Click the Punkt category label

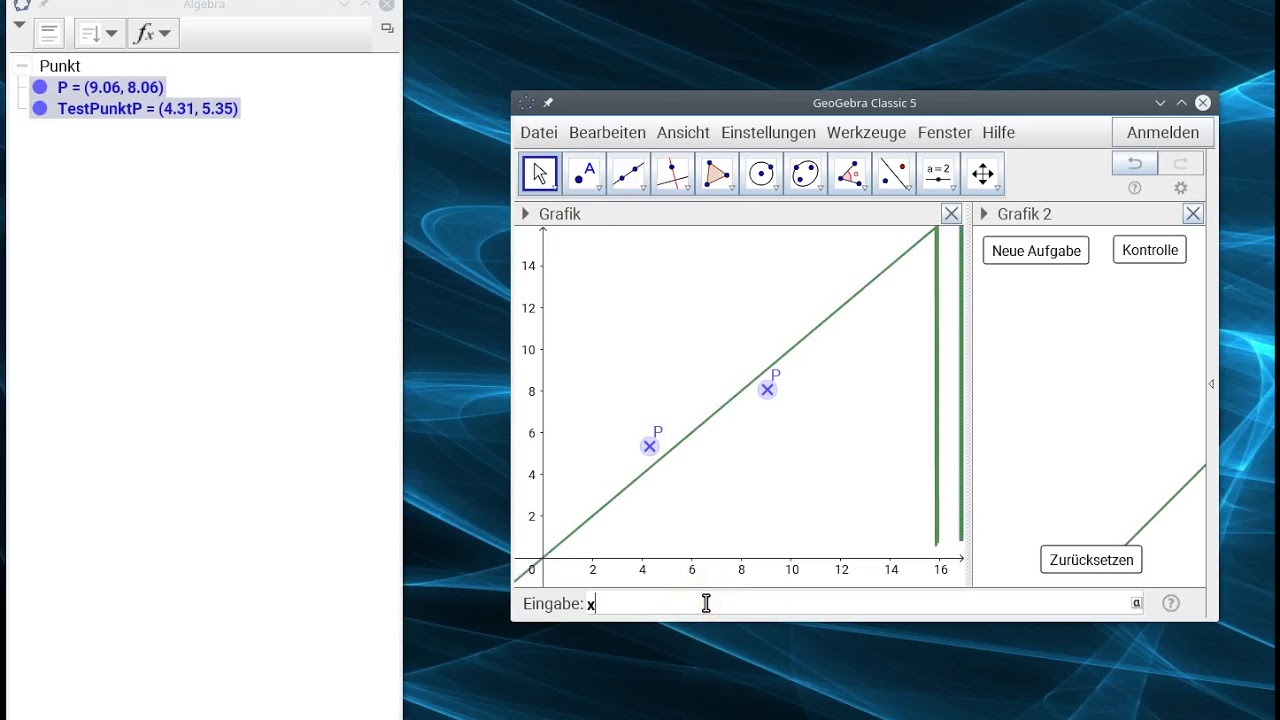pos(60,66)
